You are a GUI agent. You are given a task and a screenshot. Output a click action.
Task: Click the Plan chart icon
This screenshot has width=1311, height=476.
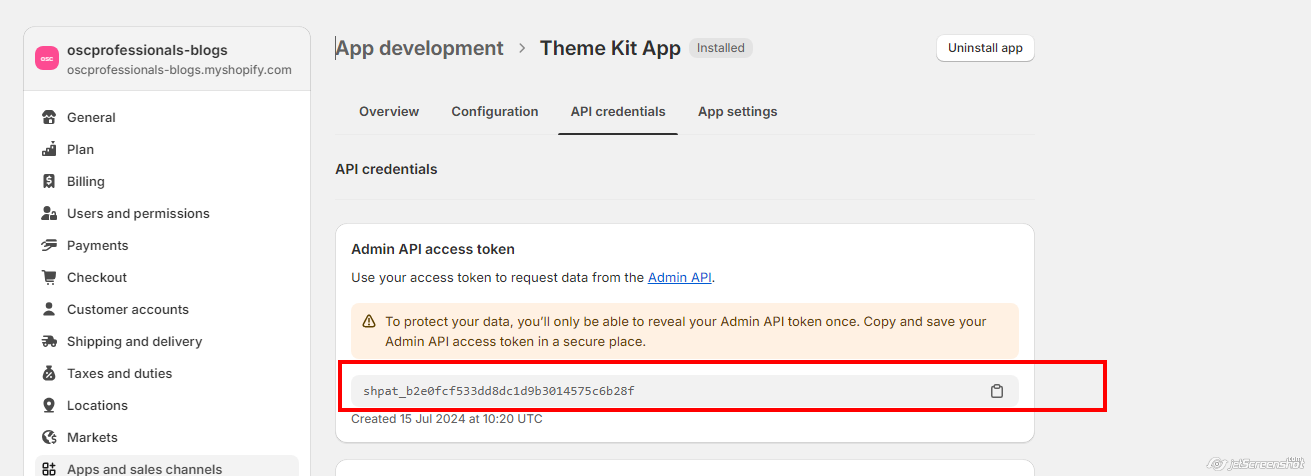coord(49,150)
